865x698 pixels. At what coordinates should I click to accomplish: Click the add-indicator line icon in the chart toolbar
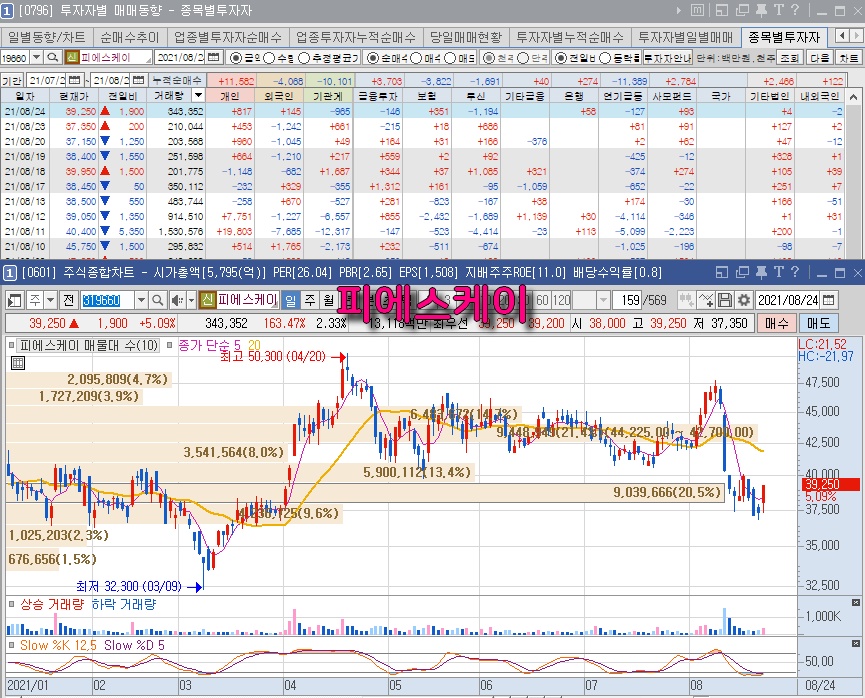pos(705,301)
